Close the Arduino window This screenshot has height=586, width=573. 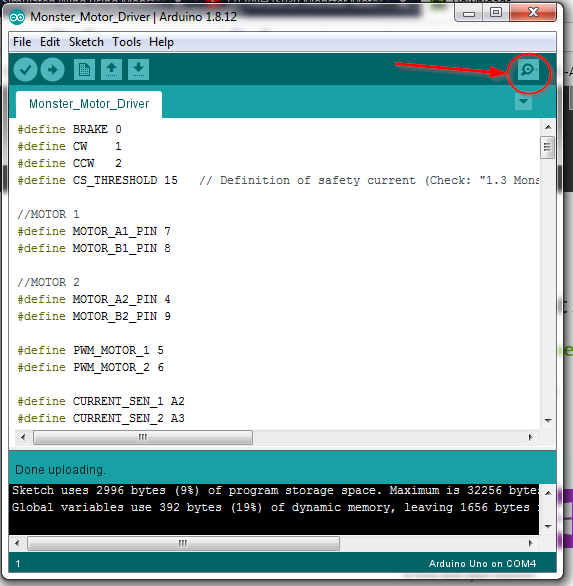pyautogui.click(x=533, y=13)
